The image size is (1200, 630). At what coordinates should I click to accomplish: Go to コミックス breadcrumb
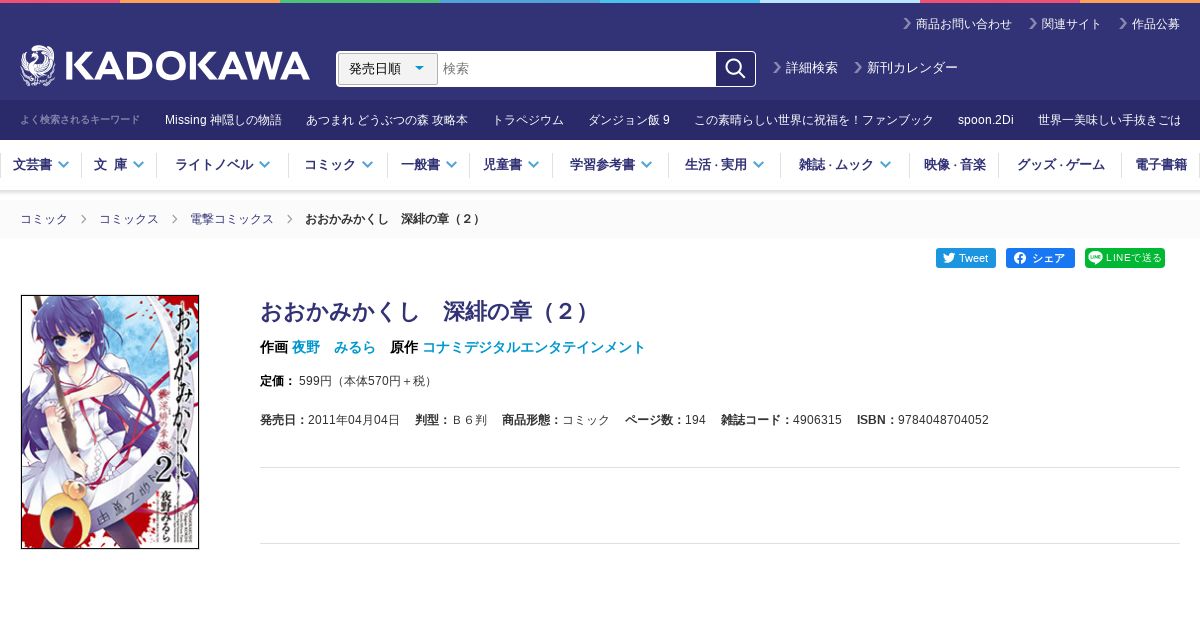[129, 219]
